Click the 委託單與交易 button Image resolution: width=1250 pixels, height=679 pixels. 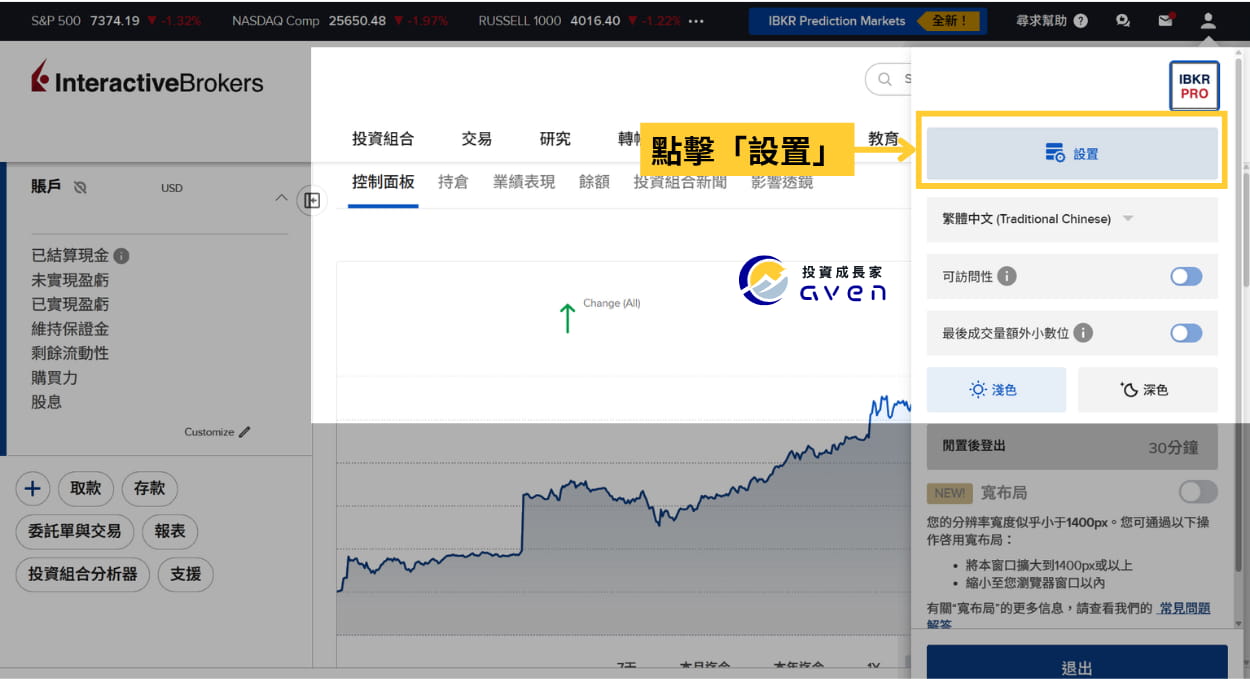click(x=75, y=531)
